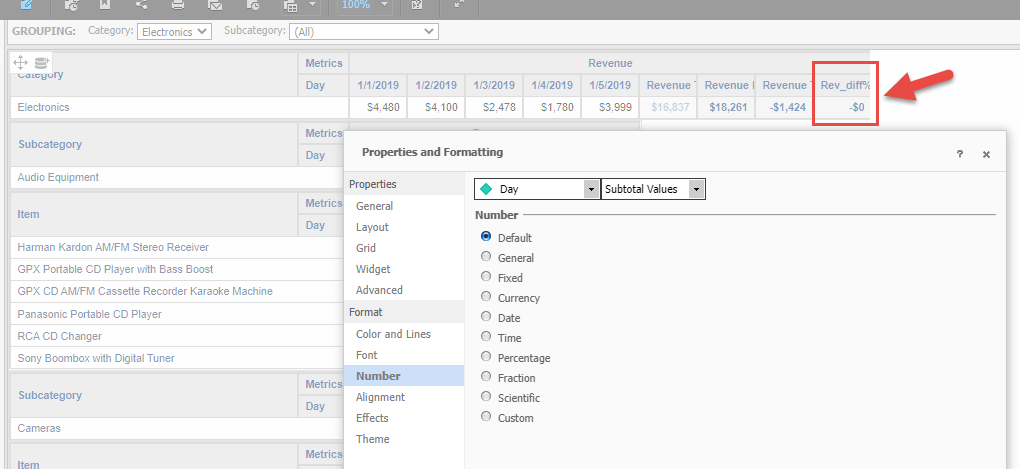1020x469 pixels.
Task: Open the Grid properties section
Action: point(366,248)
